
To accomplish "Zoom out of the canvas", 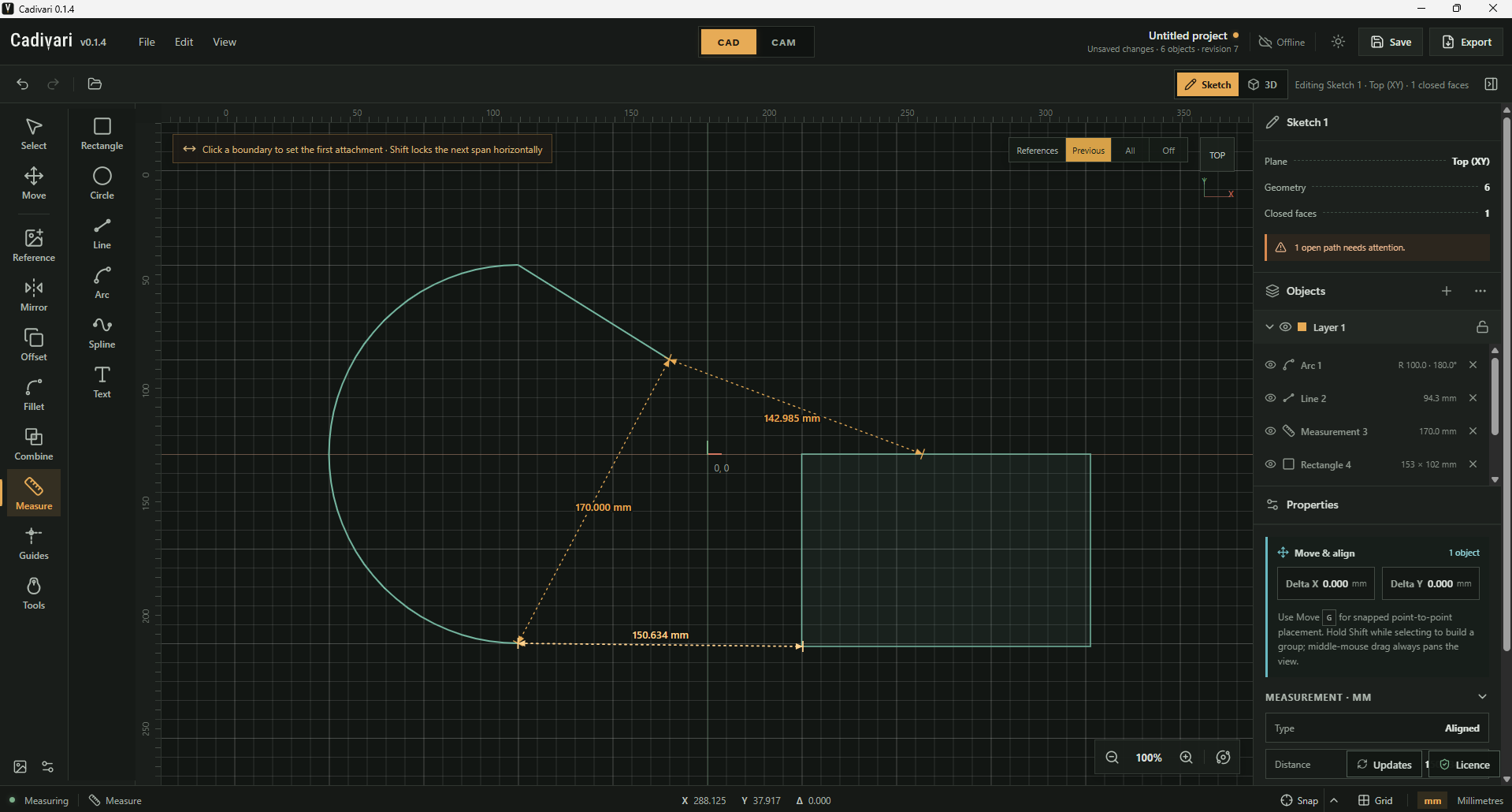I will coord(1112,758).
